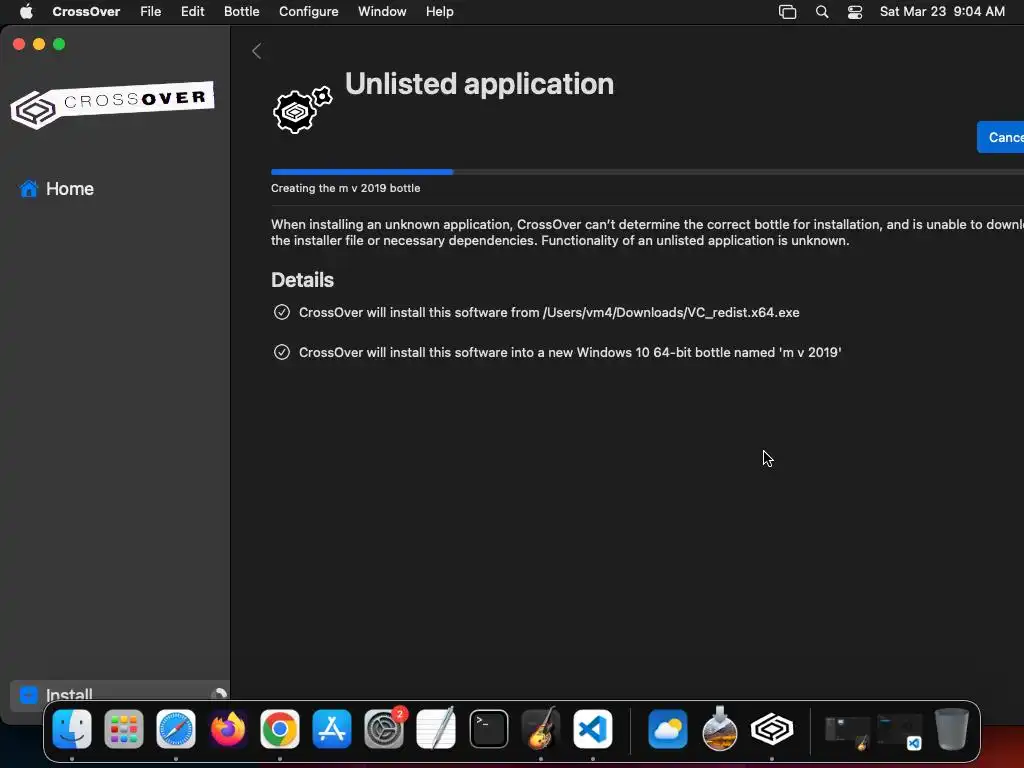
Task: Open the CrossOver application menu
Action: [86, 11]
